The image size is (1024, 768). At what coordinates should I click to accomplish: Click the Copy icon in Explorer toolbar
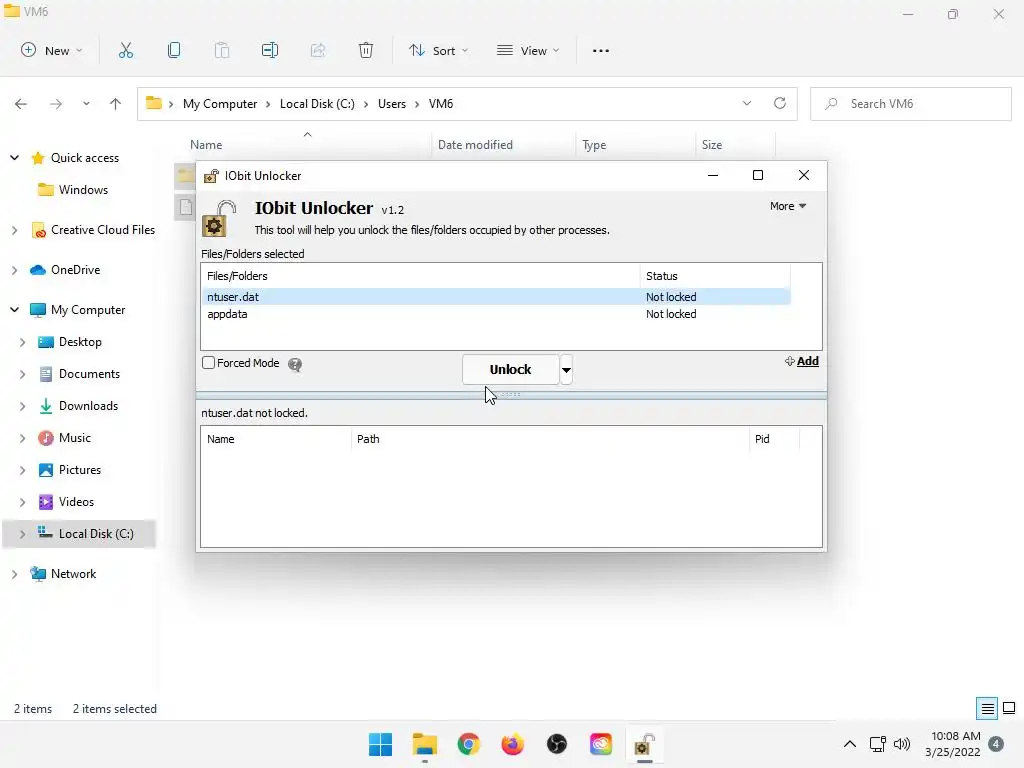(174, 50)
